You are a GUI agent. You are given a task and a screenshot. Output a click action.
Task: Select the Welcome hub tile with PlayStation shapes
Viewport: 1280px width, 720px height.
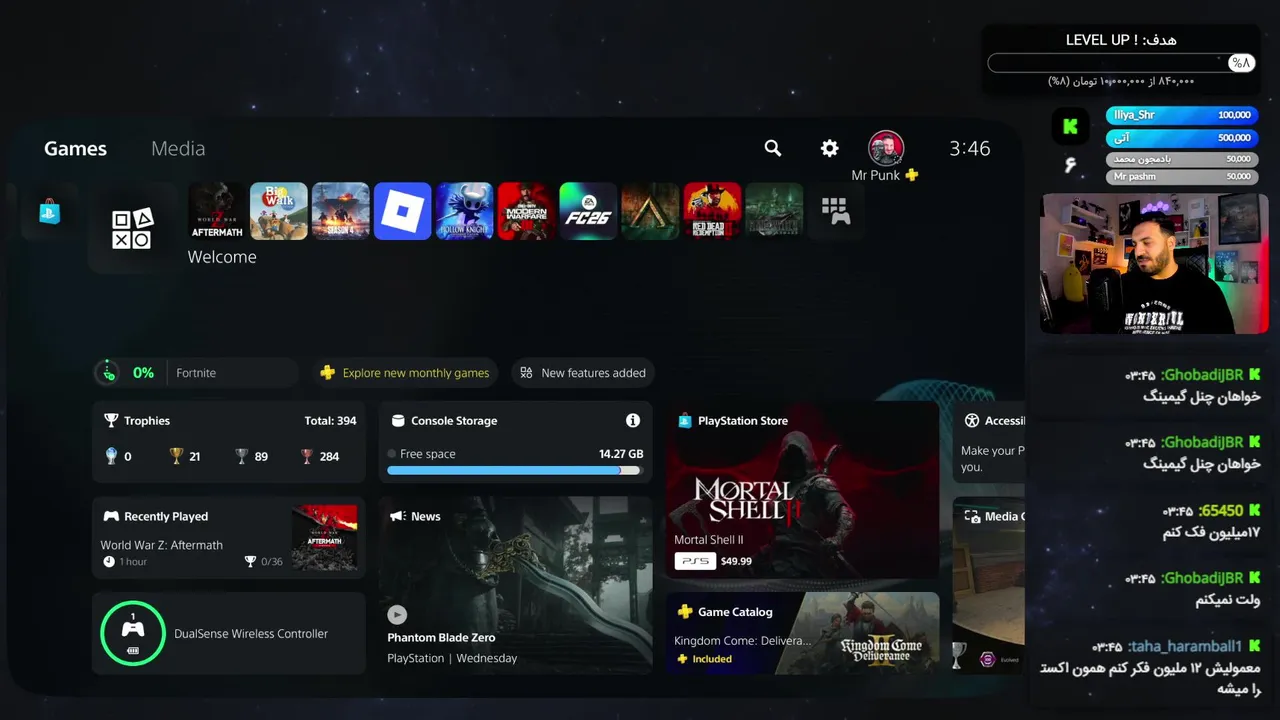pyautogui.click(x=133, y=228)
